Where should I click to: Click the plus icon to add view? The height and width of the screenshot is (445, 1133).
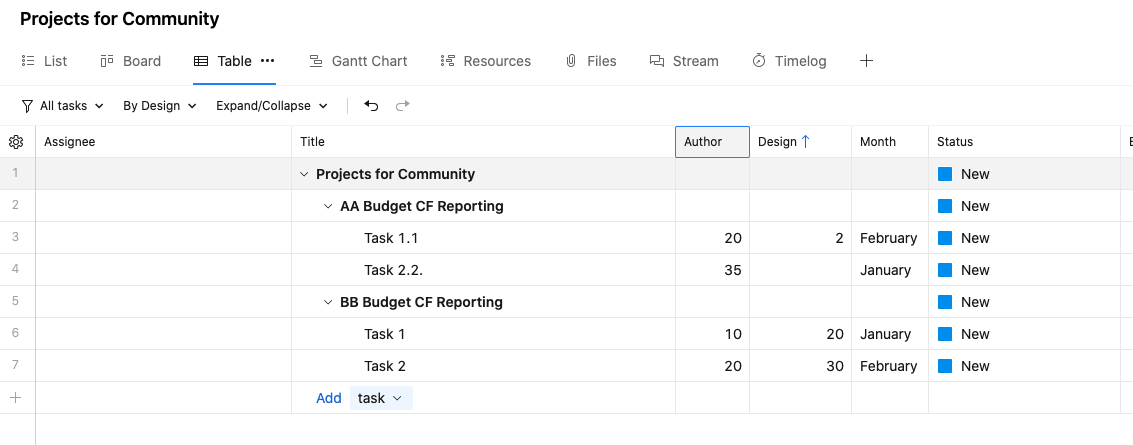pos(866,61)
